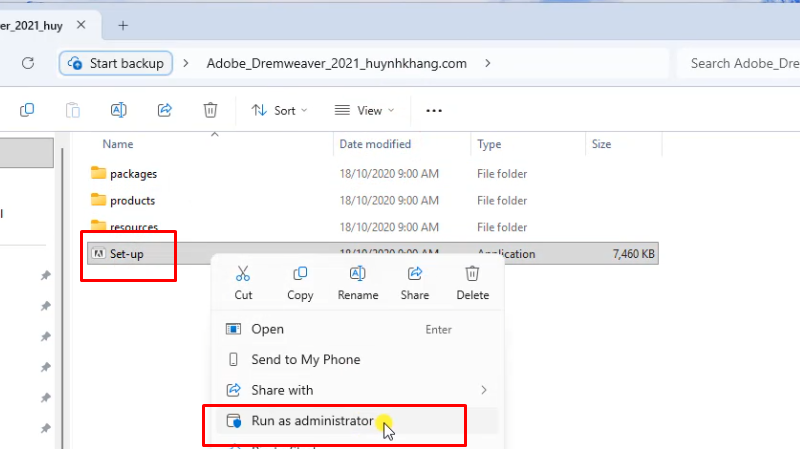Sort by Type column header

(x=489, y=144)
